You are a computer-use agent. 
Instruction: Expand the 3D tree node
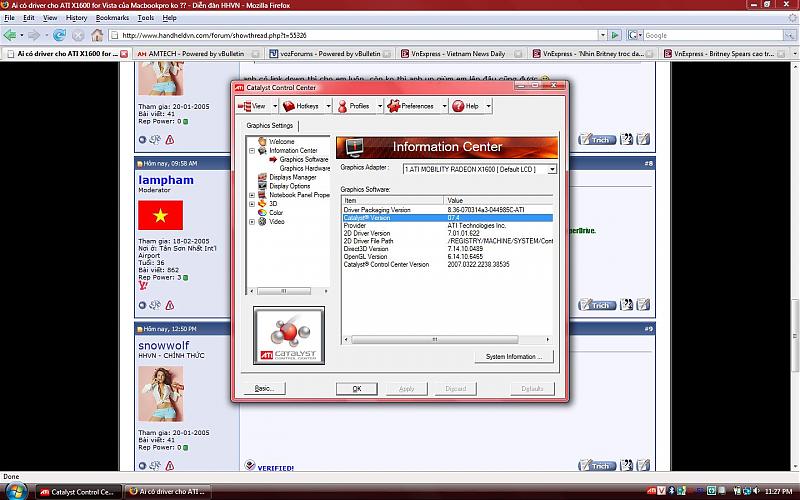(251, 204)
